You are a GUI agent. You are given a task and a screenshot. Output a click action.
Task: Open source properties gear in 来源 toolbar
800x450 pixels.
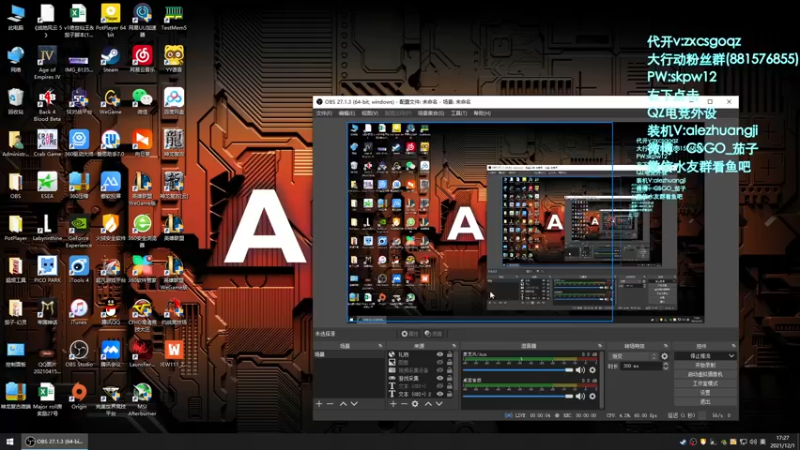pos(415,404)
